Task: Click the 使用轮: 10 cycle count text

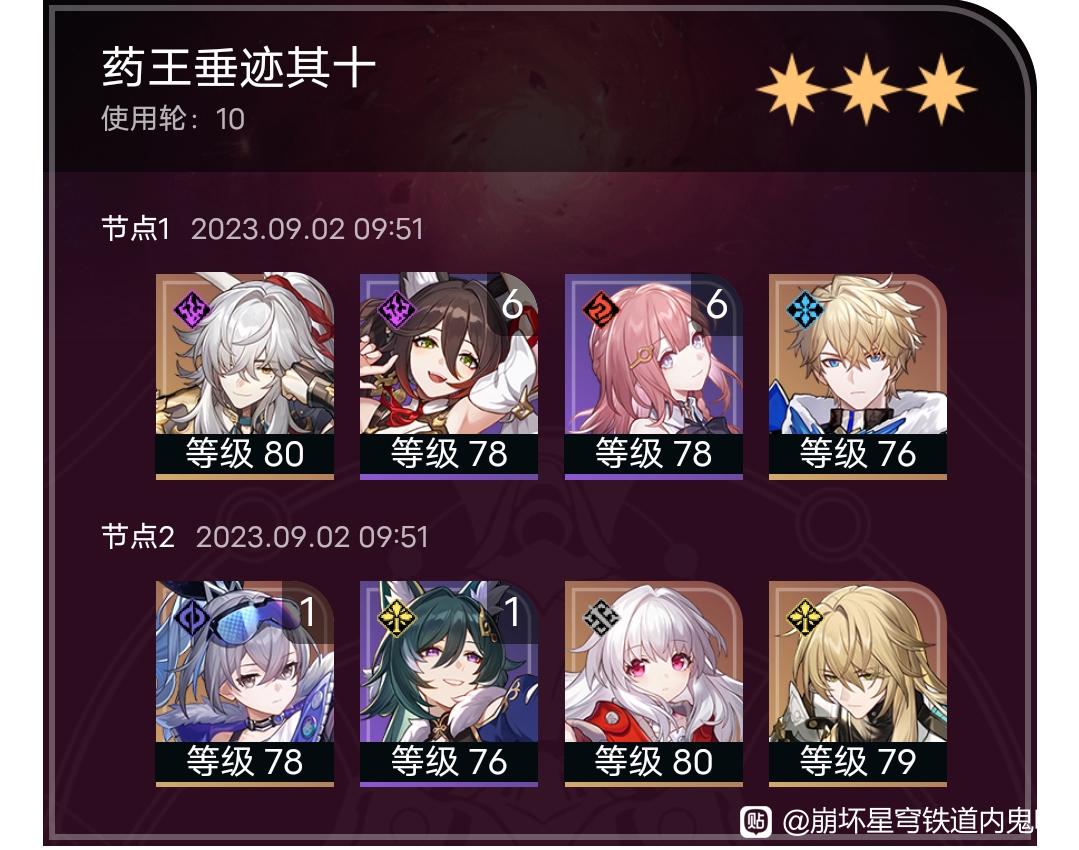Action: tap(173, 118)
